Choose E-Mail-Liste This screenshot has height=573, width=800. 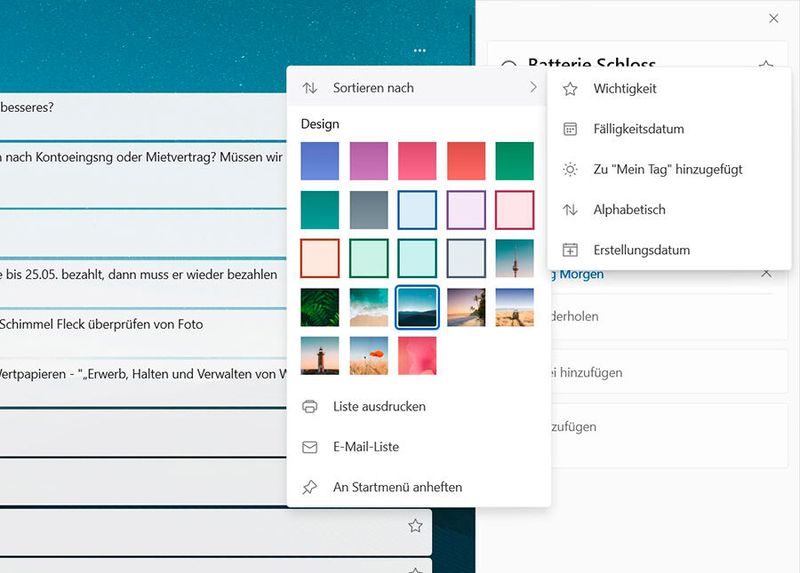[x=418, y=447]
